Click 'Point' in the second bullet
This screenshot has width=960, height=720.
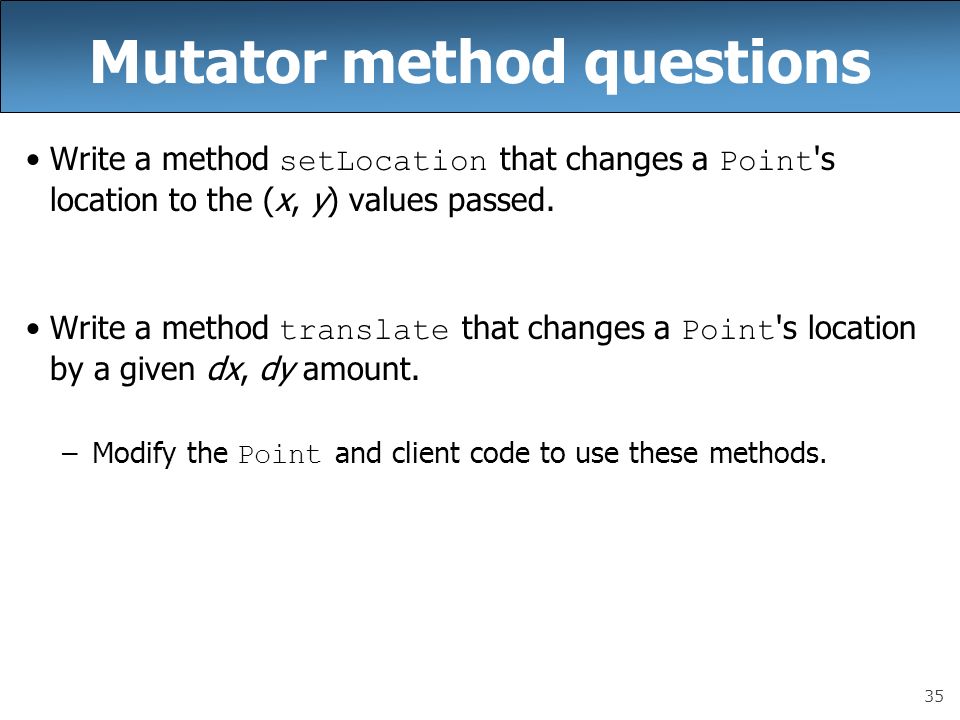click(x=729, y=330)
